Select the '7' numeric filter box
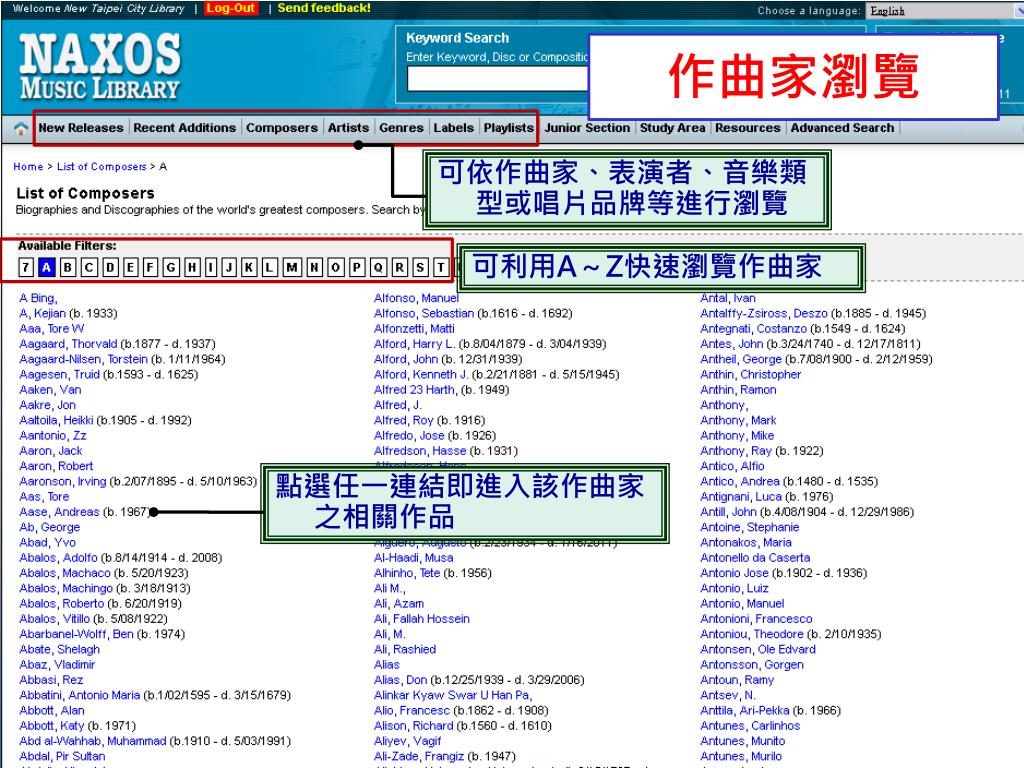The height and width of the screenshot is (768, 1024). tap(26, 267)
